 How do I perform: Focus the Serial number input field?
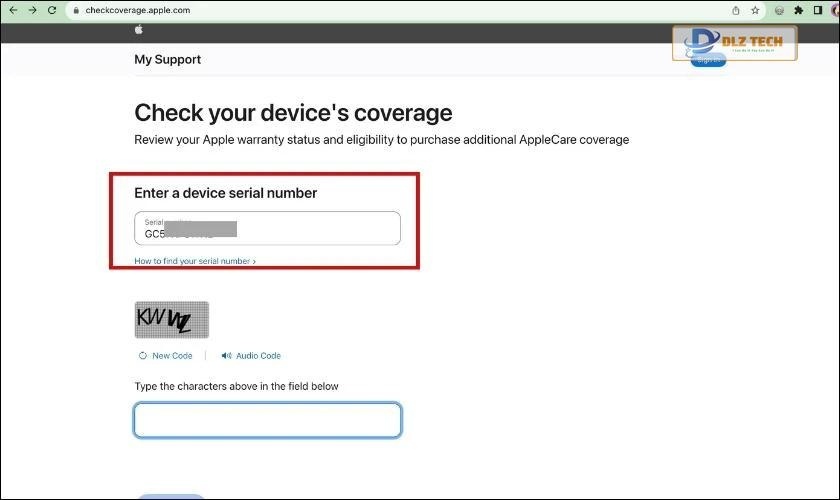(267, 229)
